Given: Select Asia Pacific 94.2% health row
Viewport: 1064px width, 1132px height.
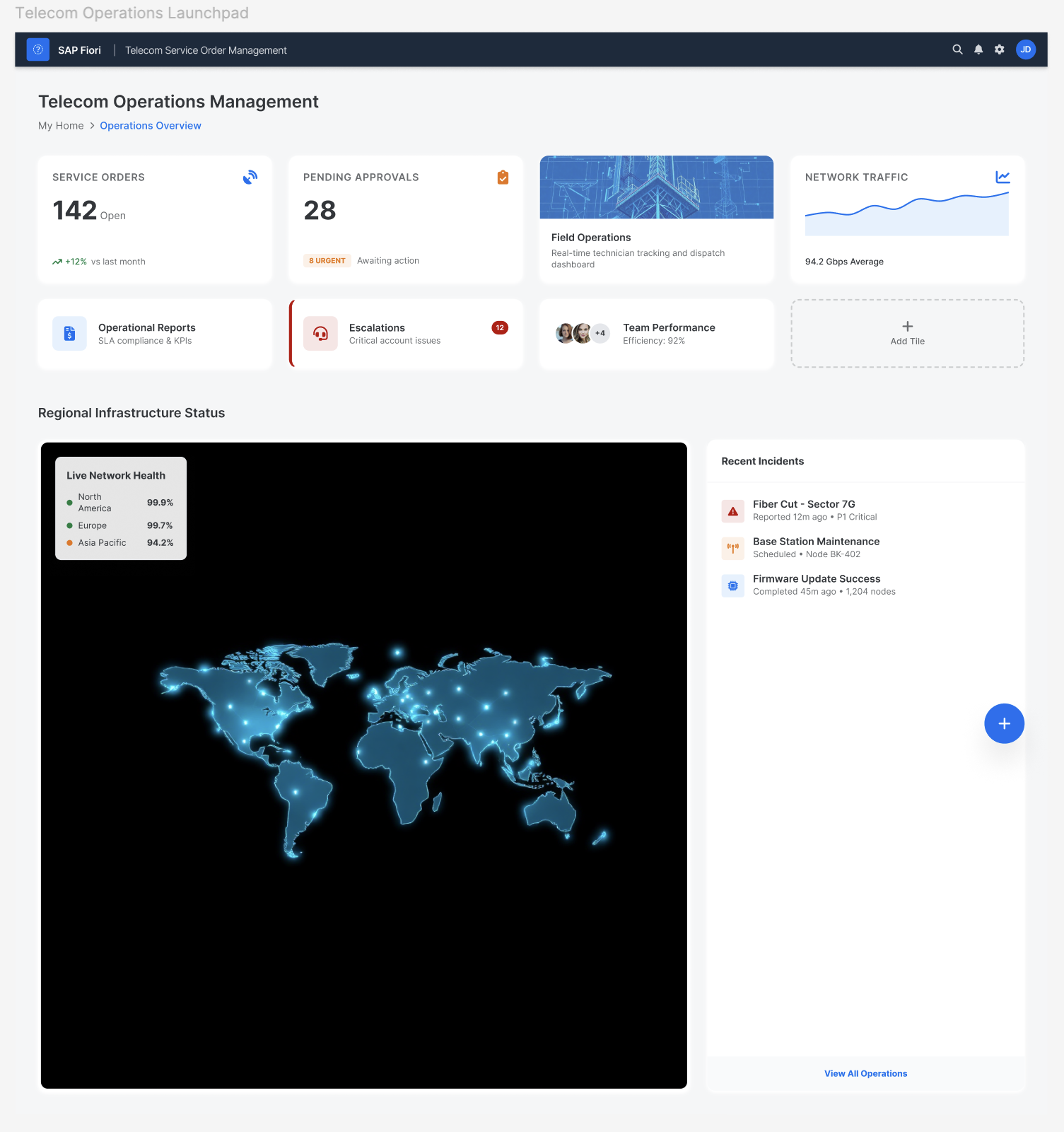Looking at the screenshot, I should (x=120, y=543).
